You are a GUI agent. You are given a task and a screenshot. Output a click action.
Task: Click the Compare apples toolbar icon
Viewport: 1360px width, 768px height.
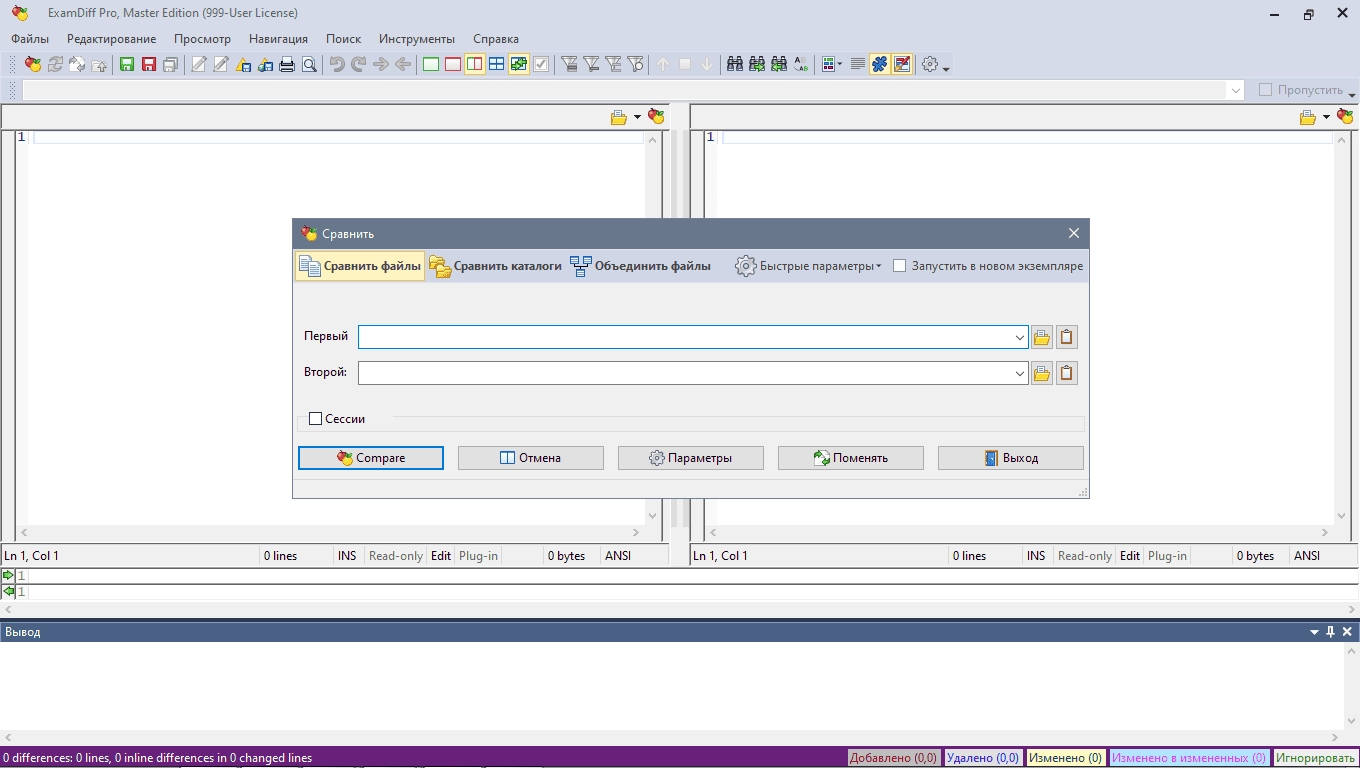(33, 64)
